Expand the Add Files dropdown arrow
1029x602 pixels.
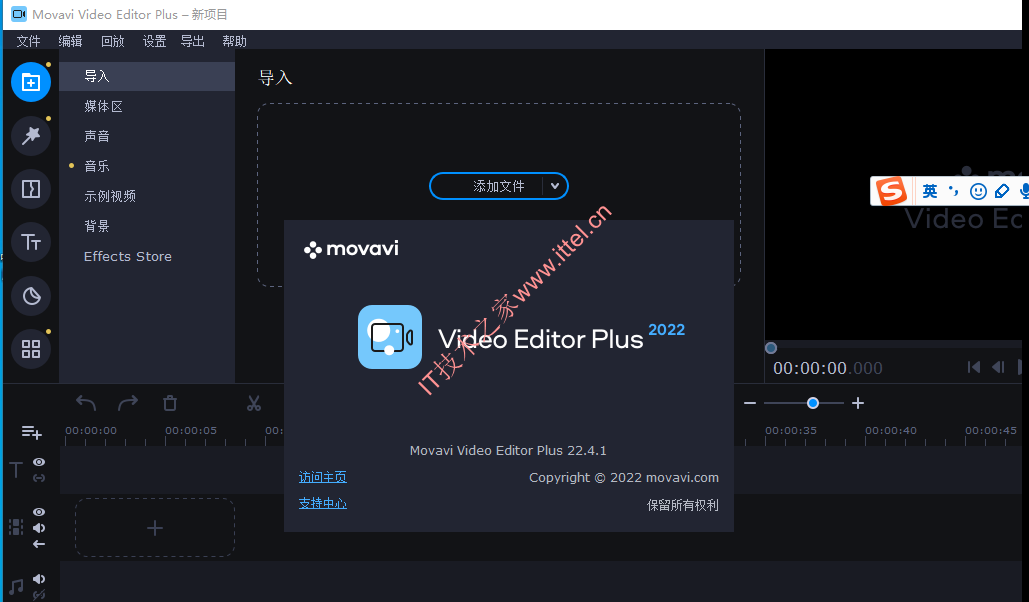pyautogui.click(x=555, y=186)
